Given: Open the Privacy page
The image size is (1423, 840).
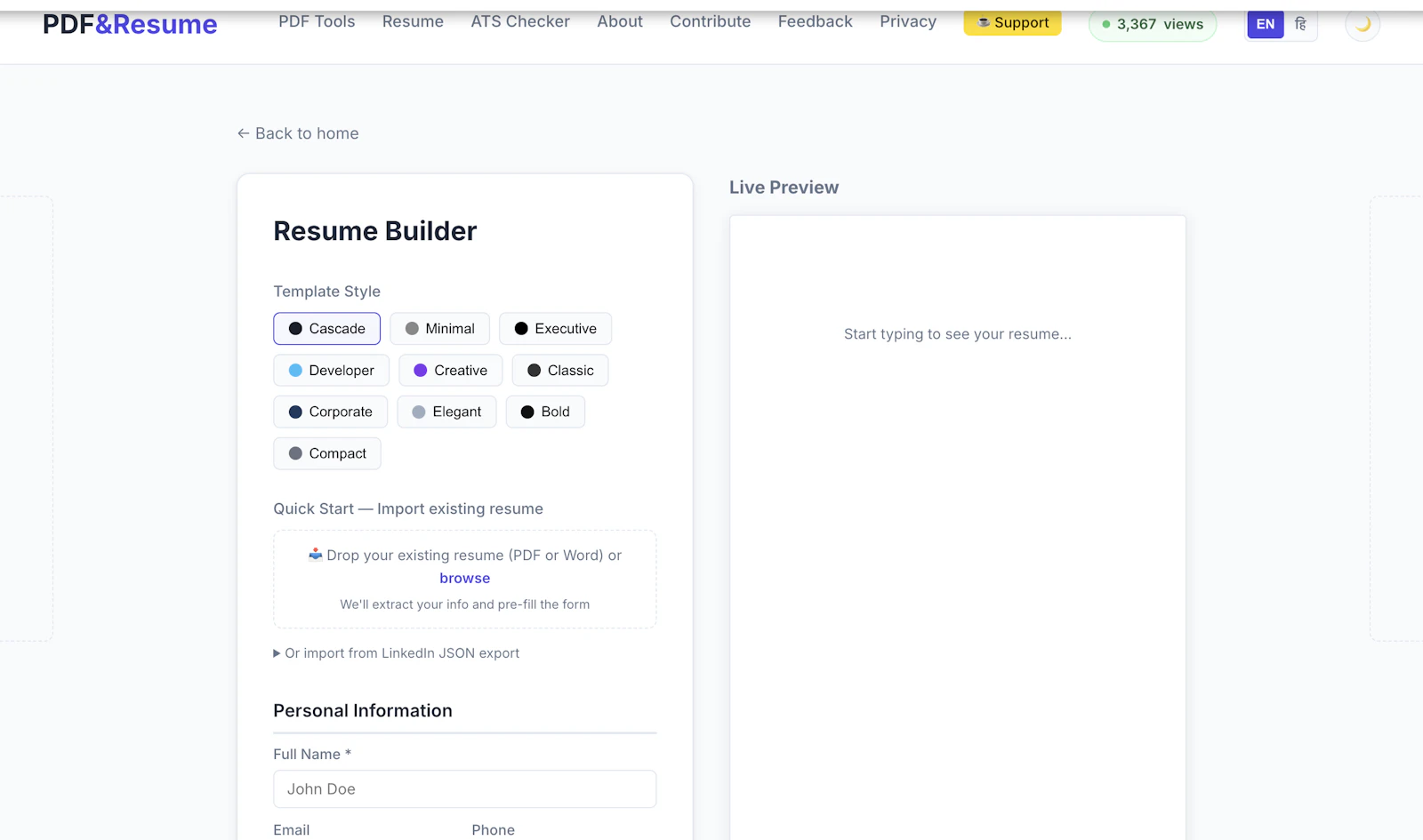Looking at the screenshot, I should click(x=908, y=21).
